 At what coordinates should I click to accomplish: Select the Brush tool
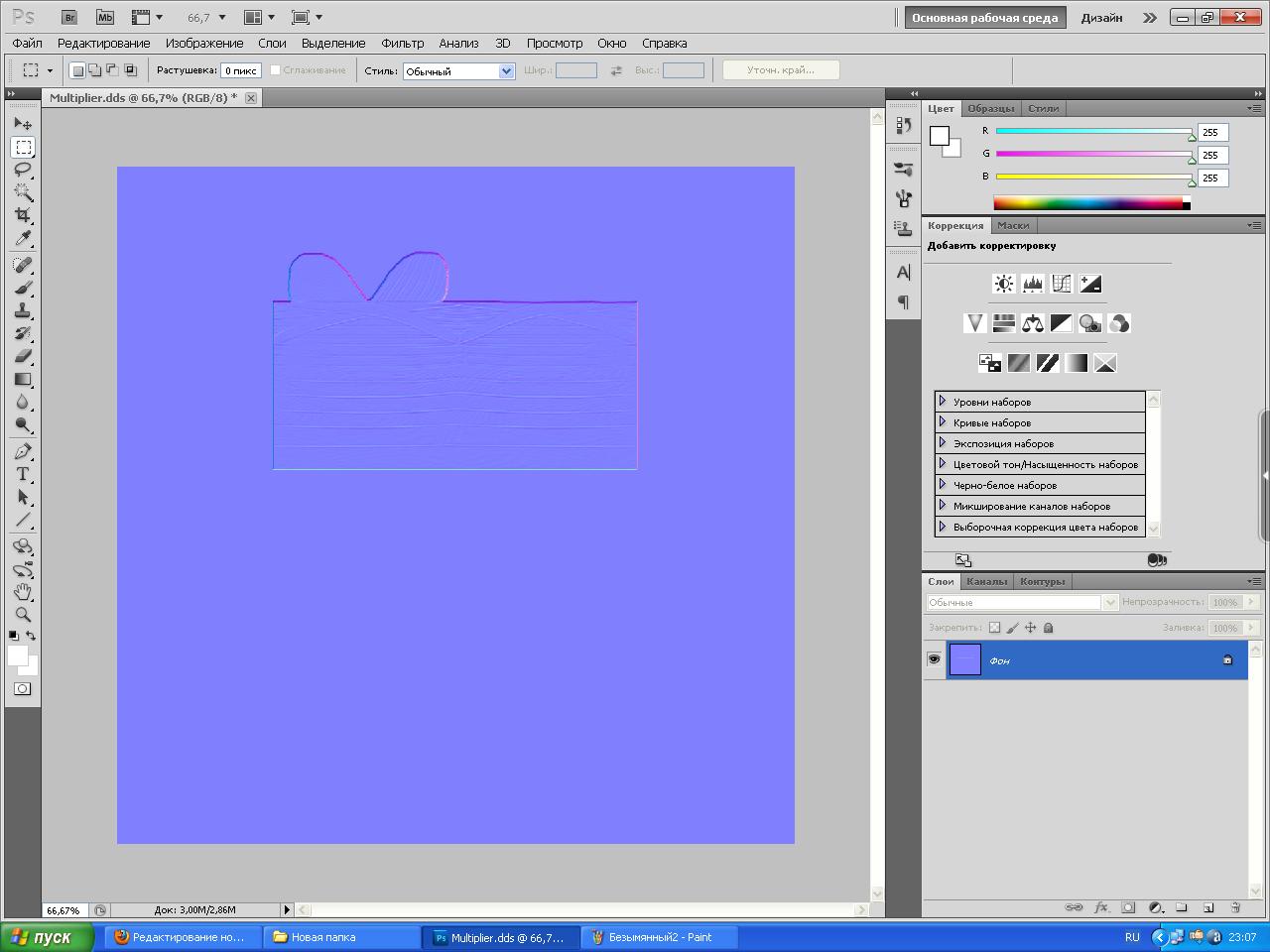23,288
